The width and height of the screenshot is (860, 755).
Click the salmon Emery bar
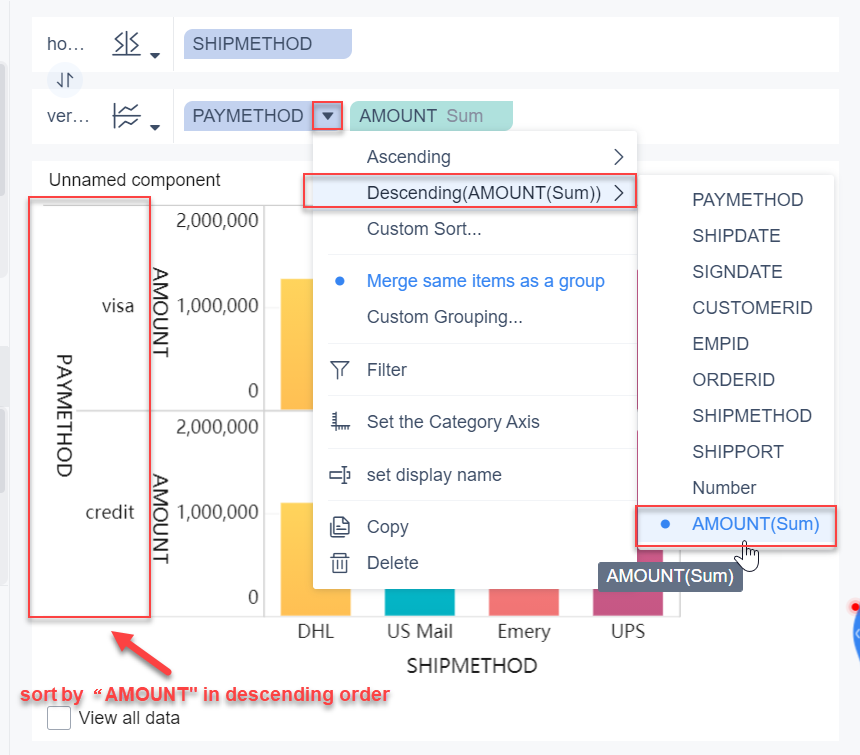[524, 602]
